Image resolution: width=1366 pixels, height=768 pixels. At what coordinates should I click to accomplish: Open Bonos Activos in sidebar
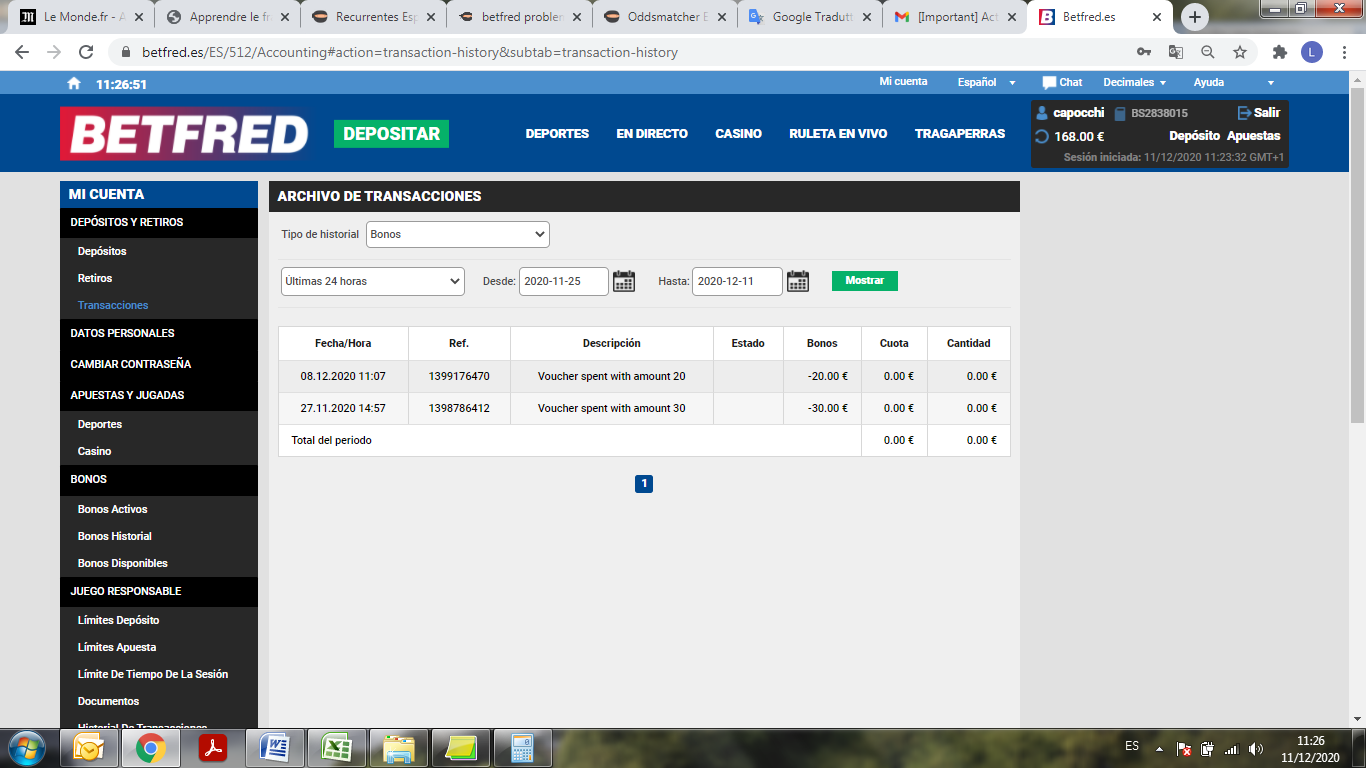pos(113,509)
